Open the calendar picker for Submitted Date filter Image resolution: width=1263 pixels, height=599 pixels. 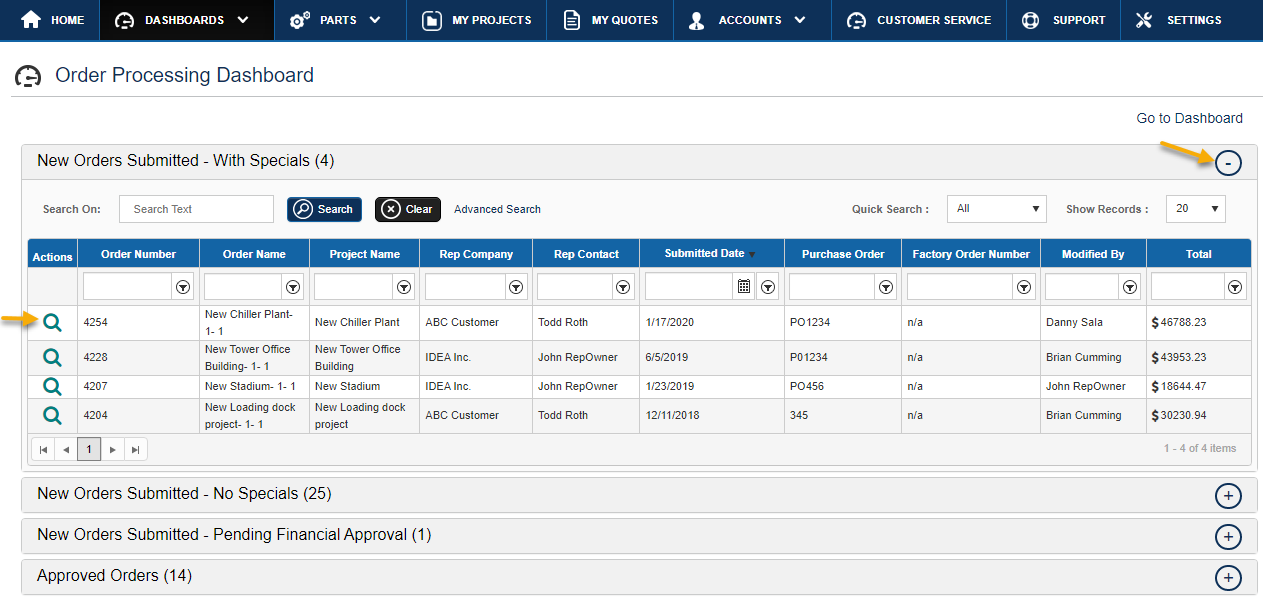point(743,286)
